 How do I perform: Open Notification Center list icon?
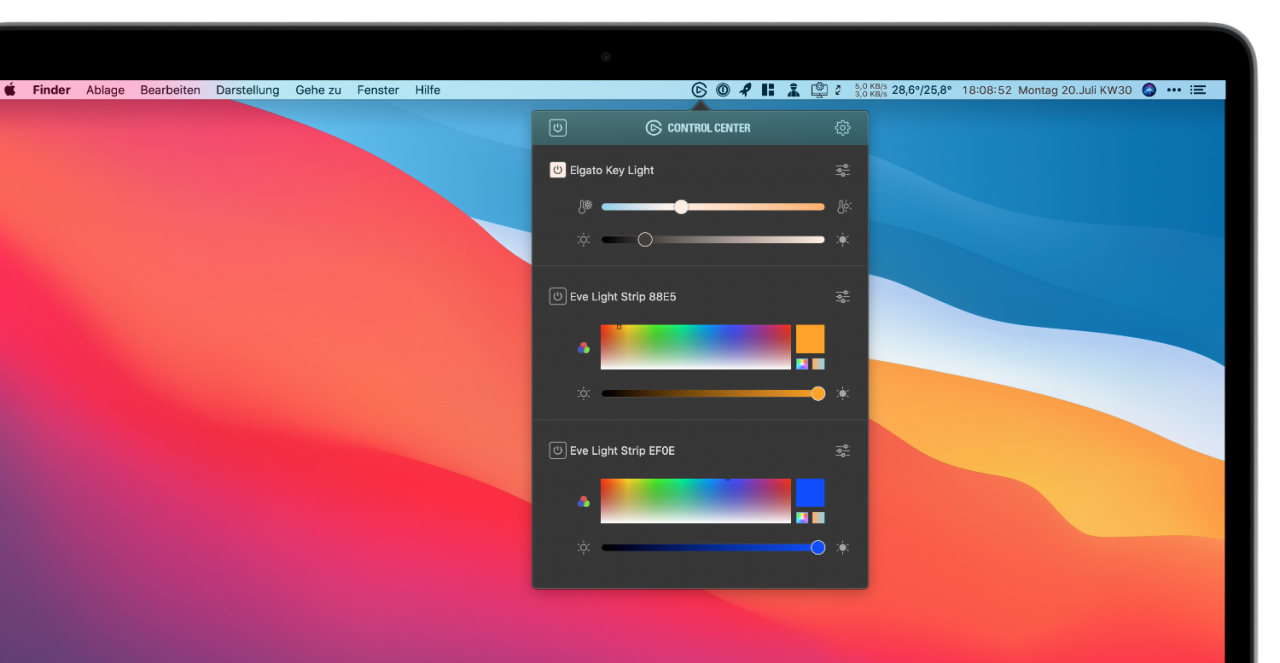1198,90
